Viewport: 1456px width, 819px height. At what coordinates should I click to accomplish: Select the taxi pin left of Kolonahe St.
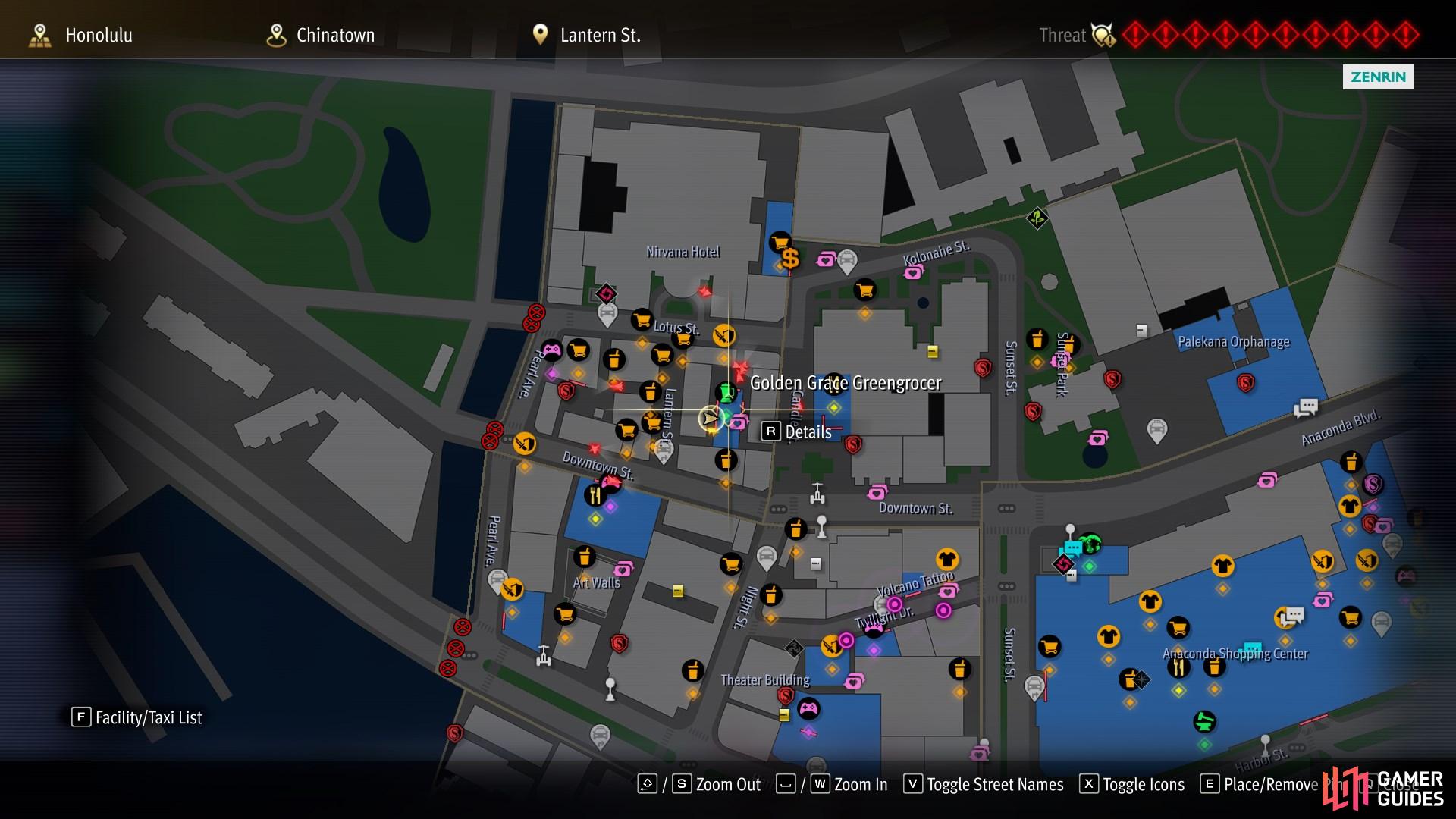[847, 262]
